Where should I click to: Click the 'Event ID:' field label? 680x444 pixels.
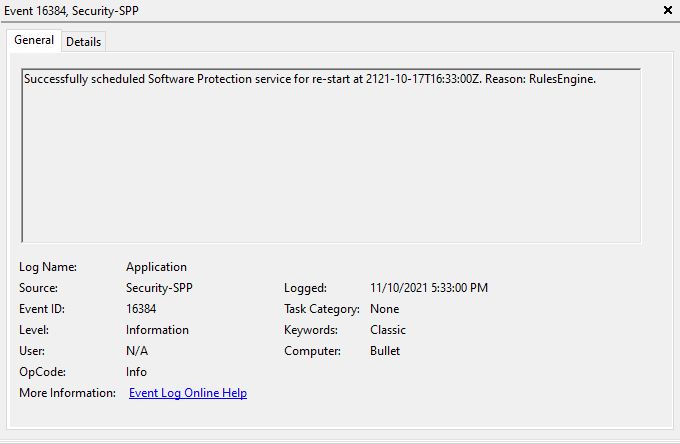pyautogui.click(x=42, y=309)
